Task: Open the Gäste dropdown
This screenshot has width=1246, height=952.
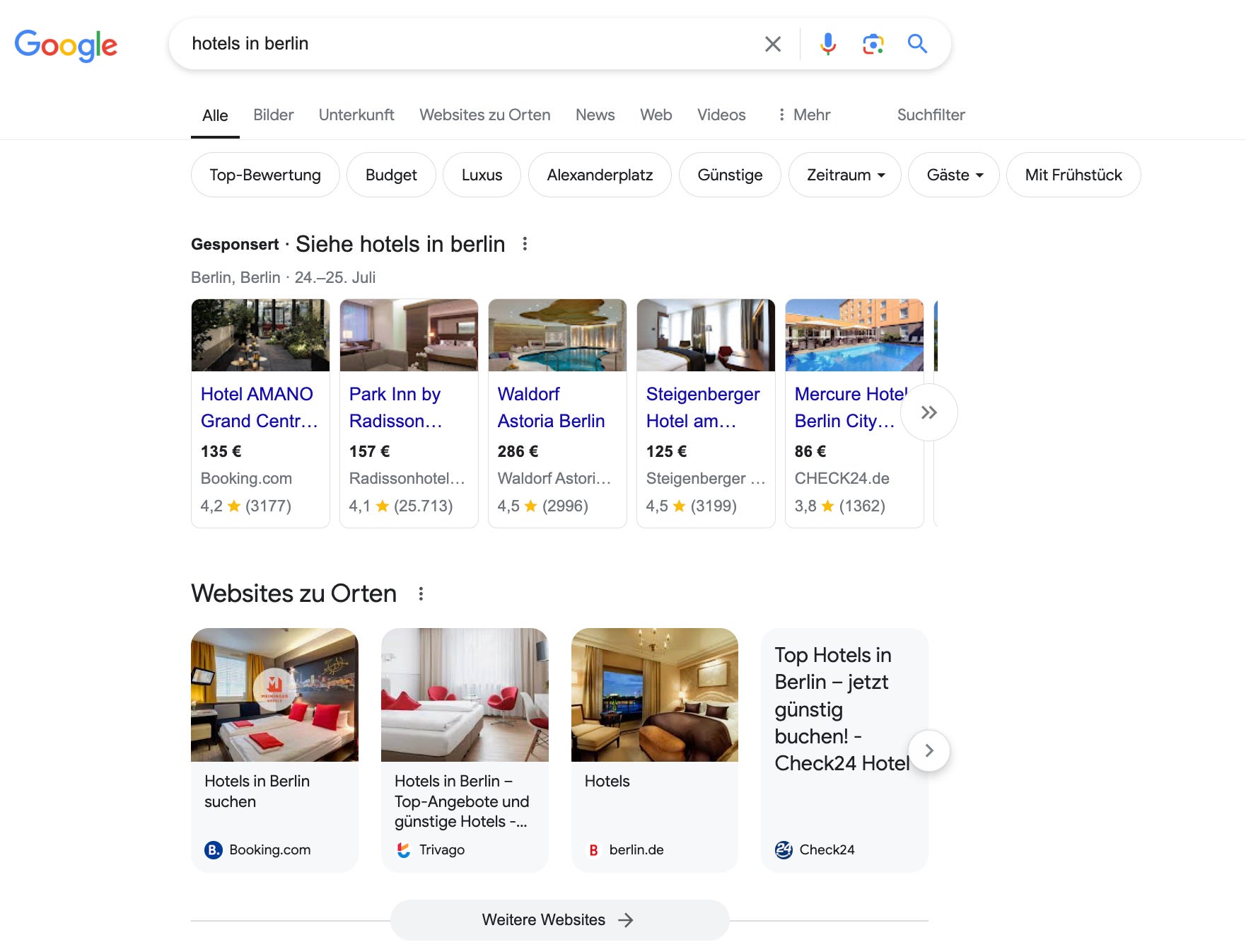Action: [x=954, y=175]
